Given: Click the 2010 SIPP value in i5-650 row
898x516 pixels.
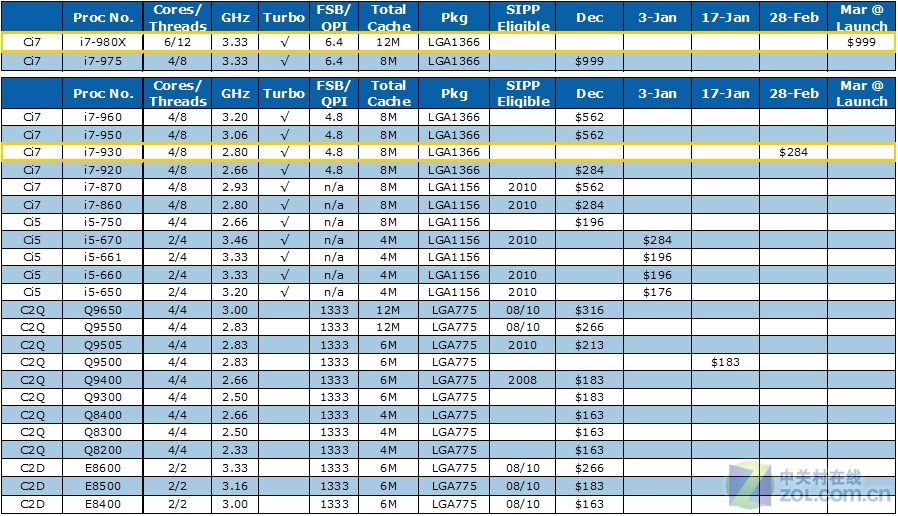Looking at the screenshot, I should click(x=522, y=292).
